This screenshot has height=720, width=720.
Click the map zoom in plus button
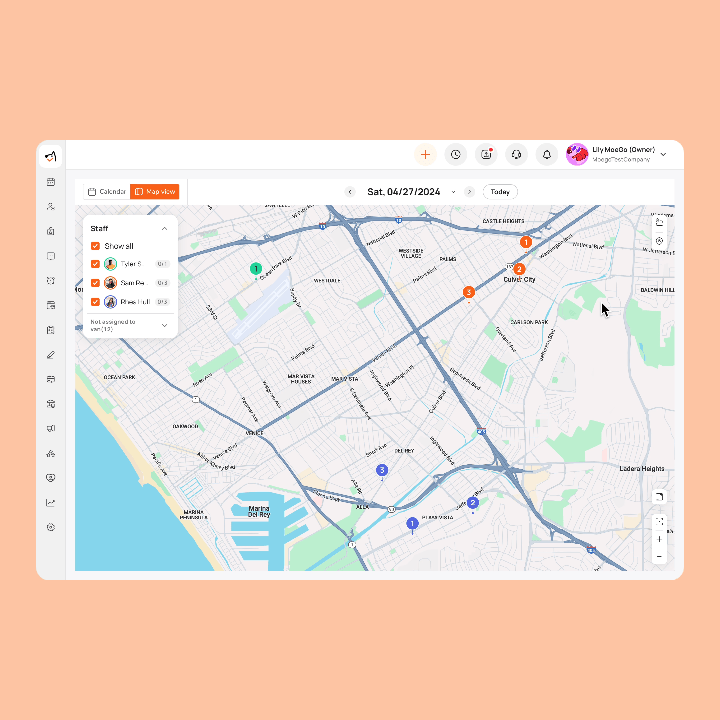tap(659, 539)
